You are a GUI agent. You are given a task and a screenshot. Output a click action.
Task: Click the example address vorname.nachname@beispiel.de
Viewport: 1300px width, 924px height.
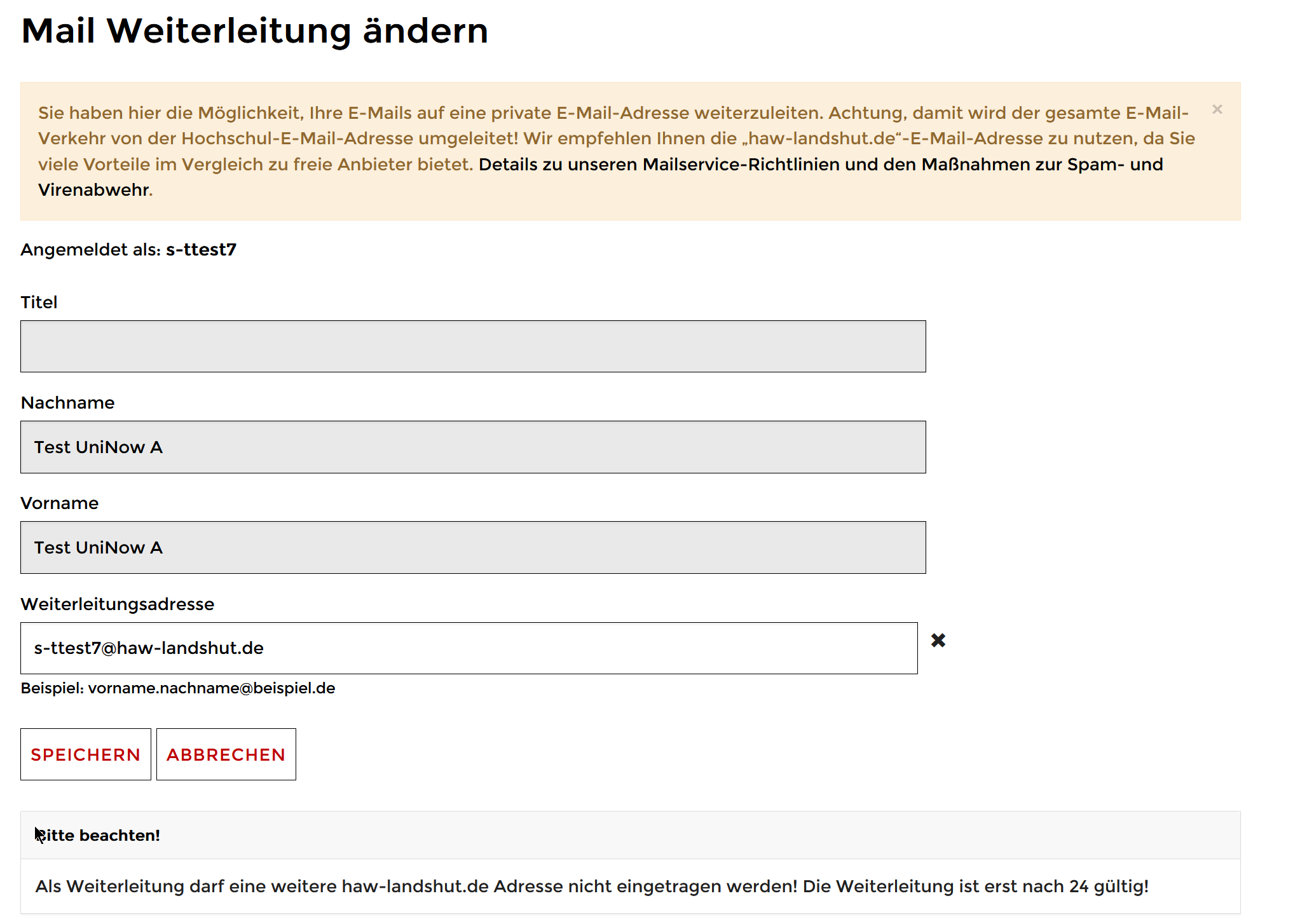coord(211,688)
